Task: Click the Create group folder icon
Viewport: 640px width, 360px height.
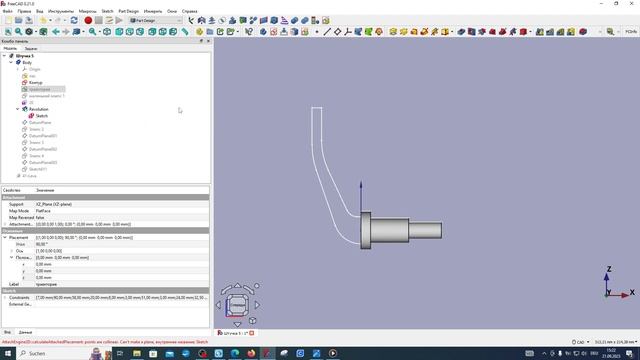Action: [210, 31]
